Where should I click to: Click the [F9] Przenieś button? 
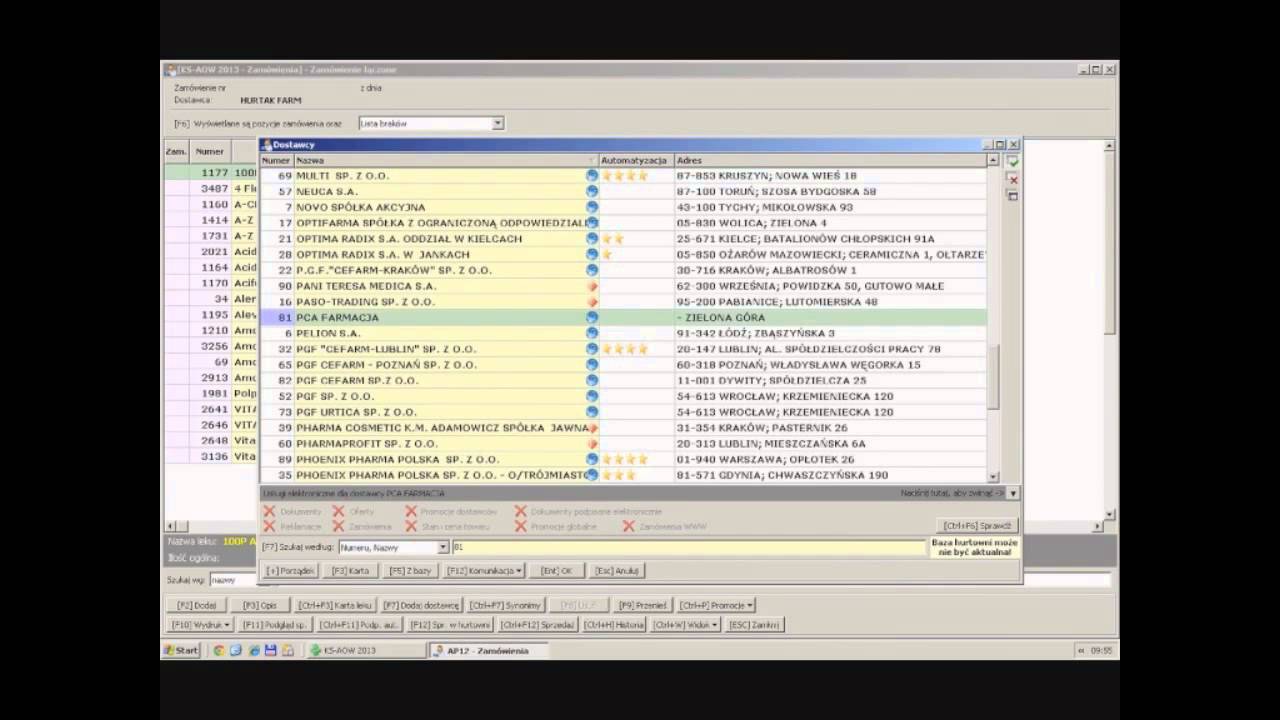tap(642, 605)
